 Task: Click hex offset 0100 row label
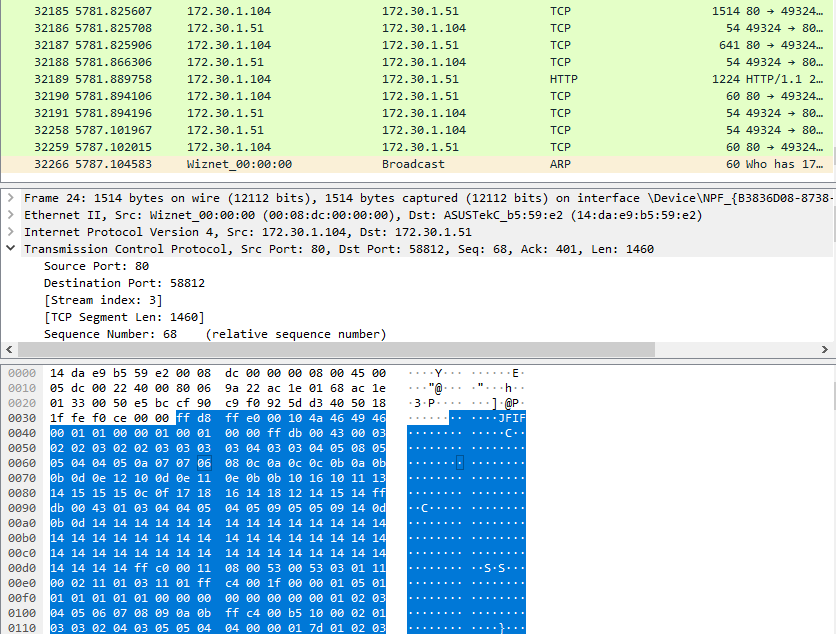point(22,613)
